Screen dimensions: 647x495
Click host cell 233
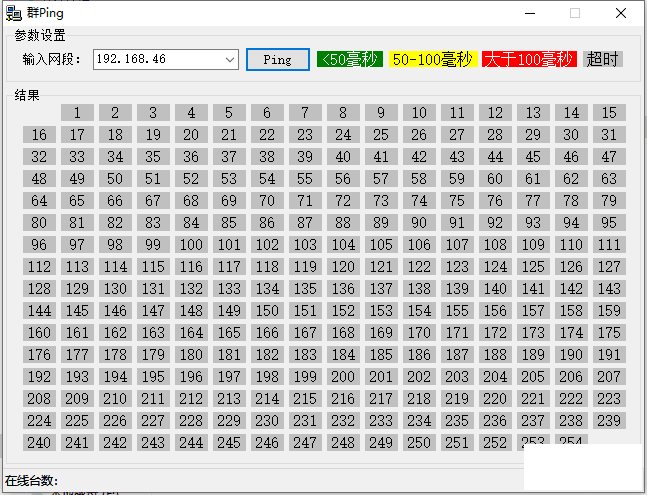click(381, 421)
